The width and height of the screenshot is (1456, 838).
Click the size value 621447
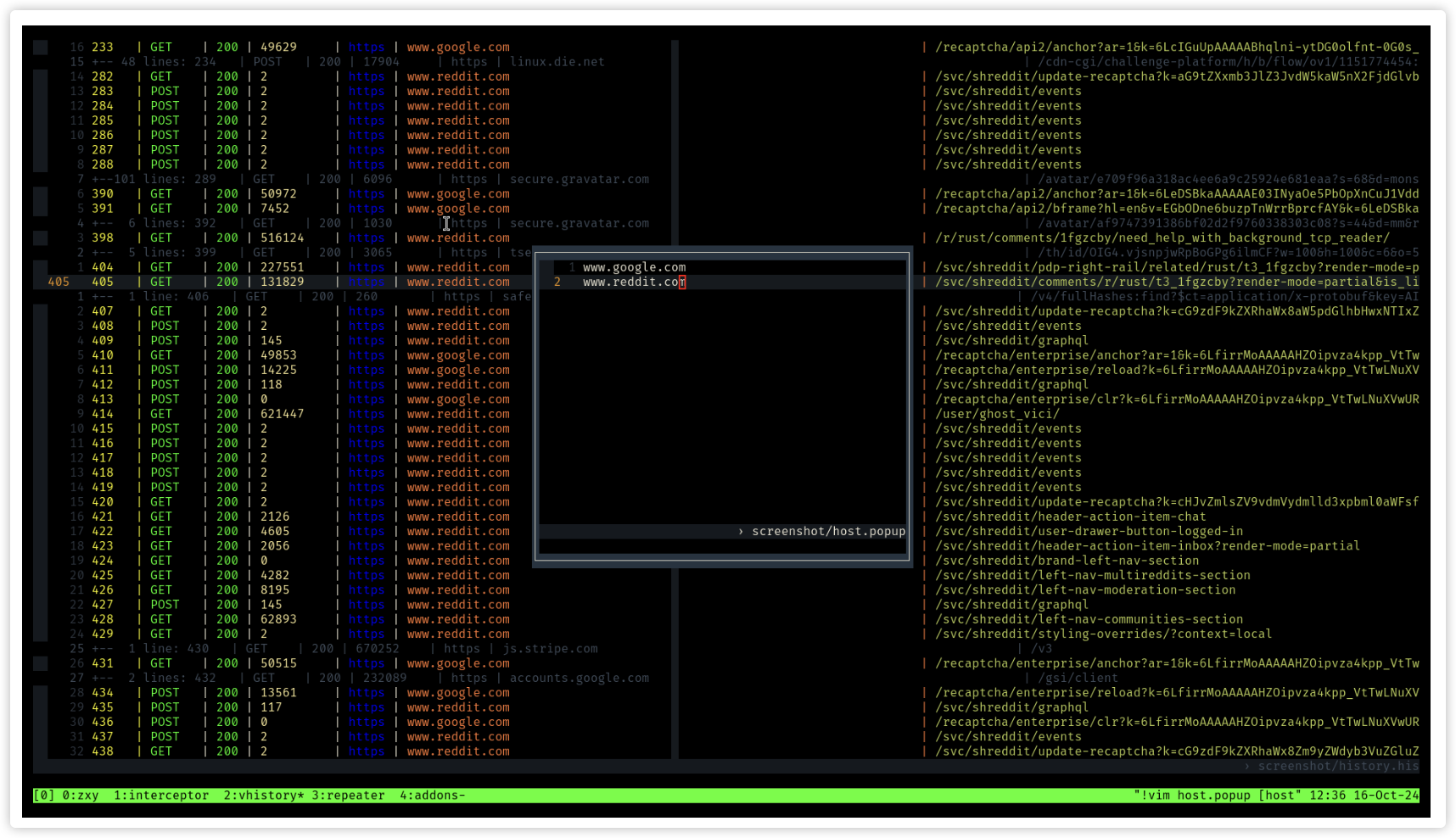282,414
